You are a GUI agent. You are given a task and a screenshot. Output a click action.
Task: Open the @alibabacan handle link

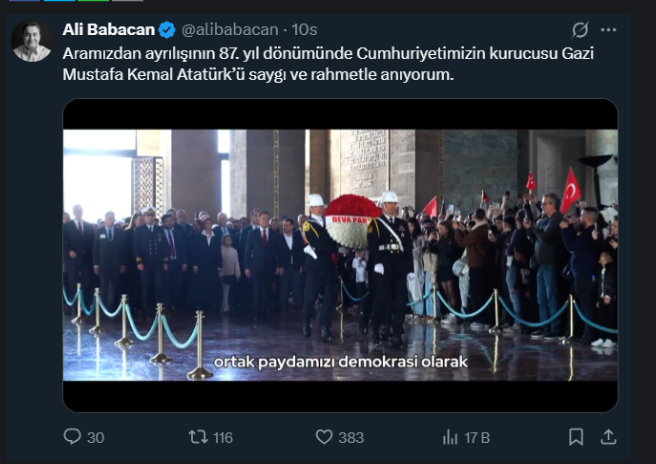tap(230, 30)
